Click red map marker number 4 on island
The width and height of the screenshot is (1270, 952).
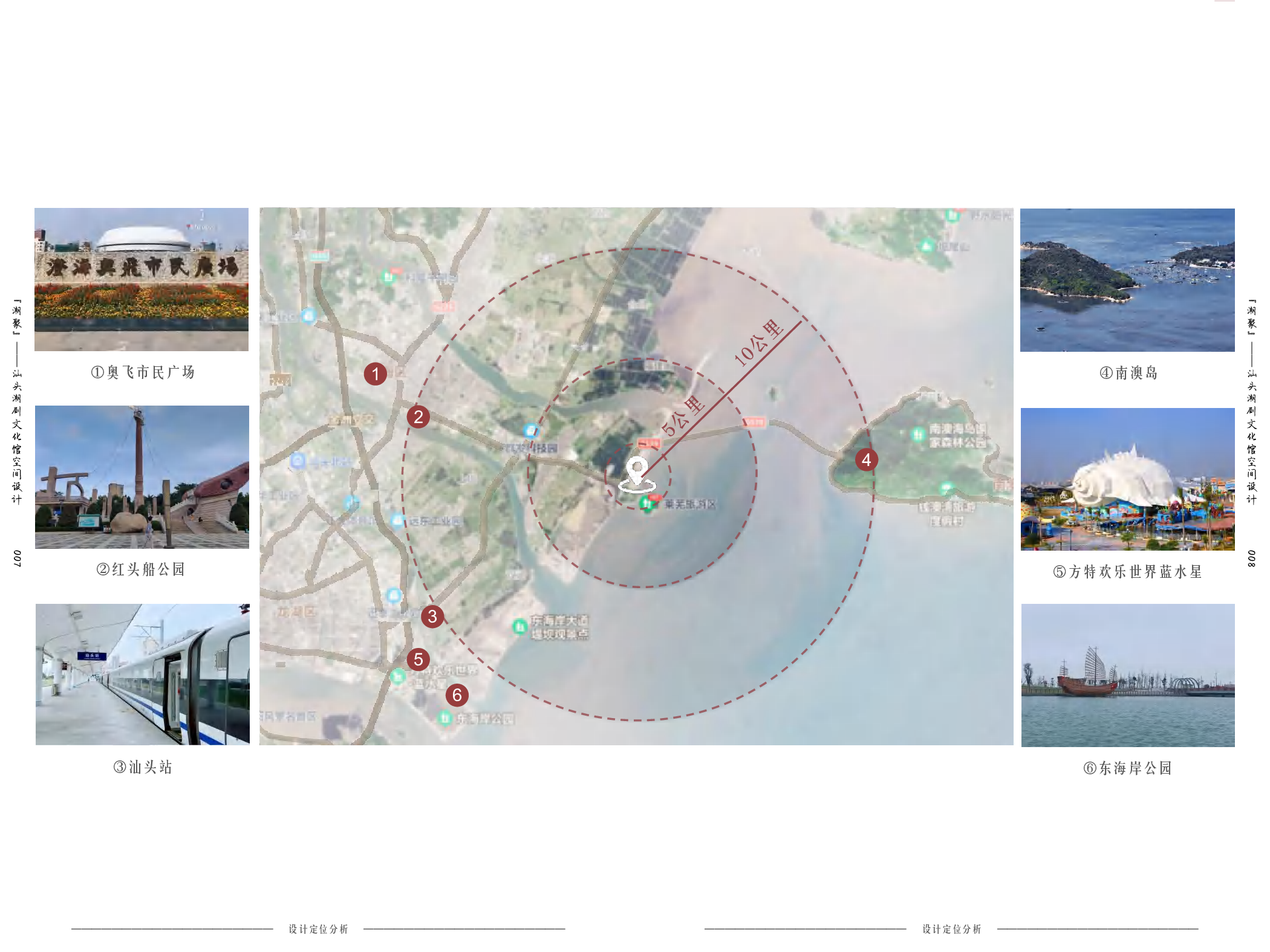[866, 459]
